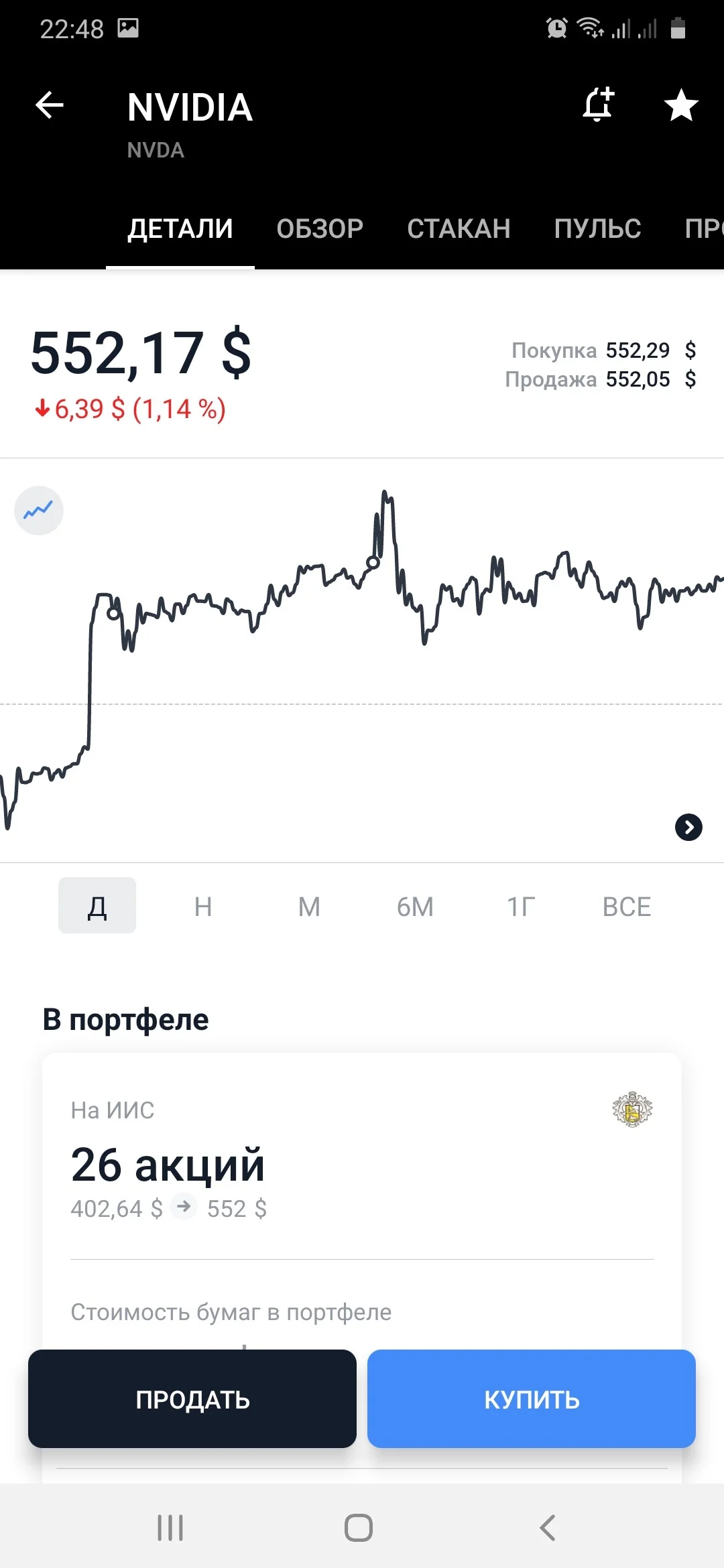
Task: Tap the chart marker near the price peak
Action: (373, 563)
